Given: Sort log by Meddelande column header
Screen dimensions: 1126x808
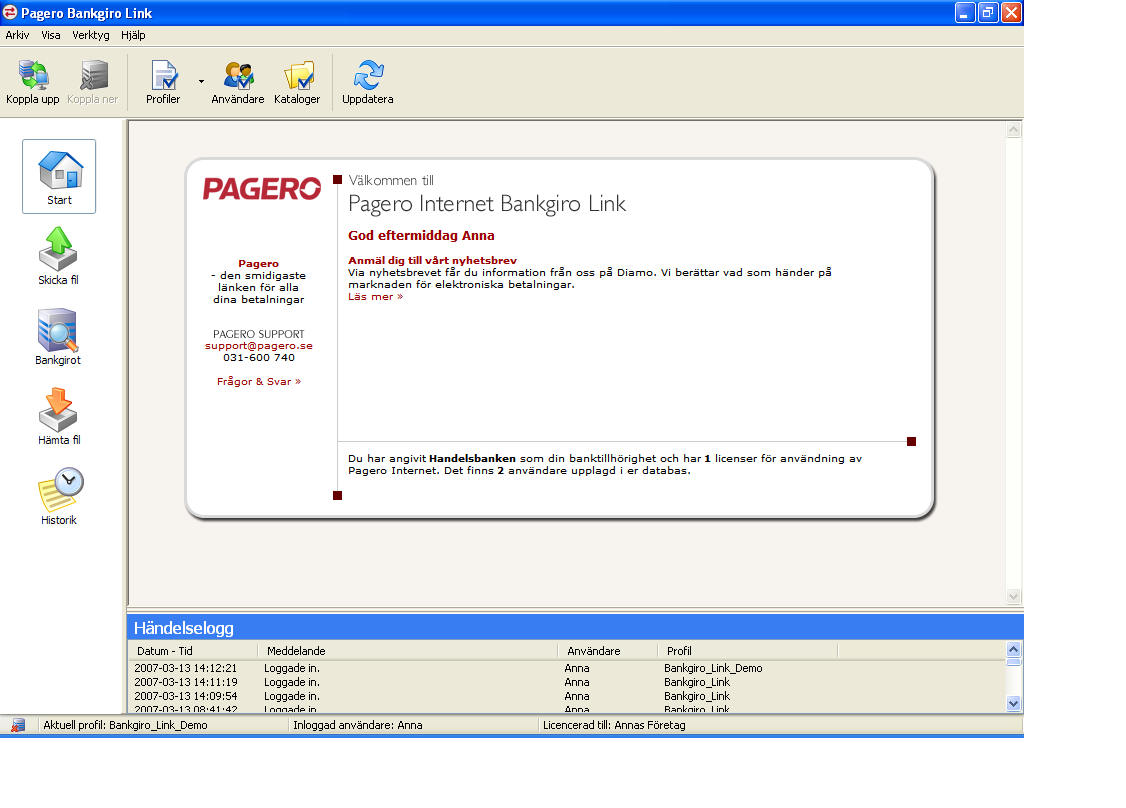Looking at the screenshot, I should pos(407,651).
